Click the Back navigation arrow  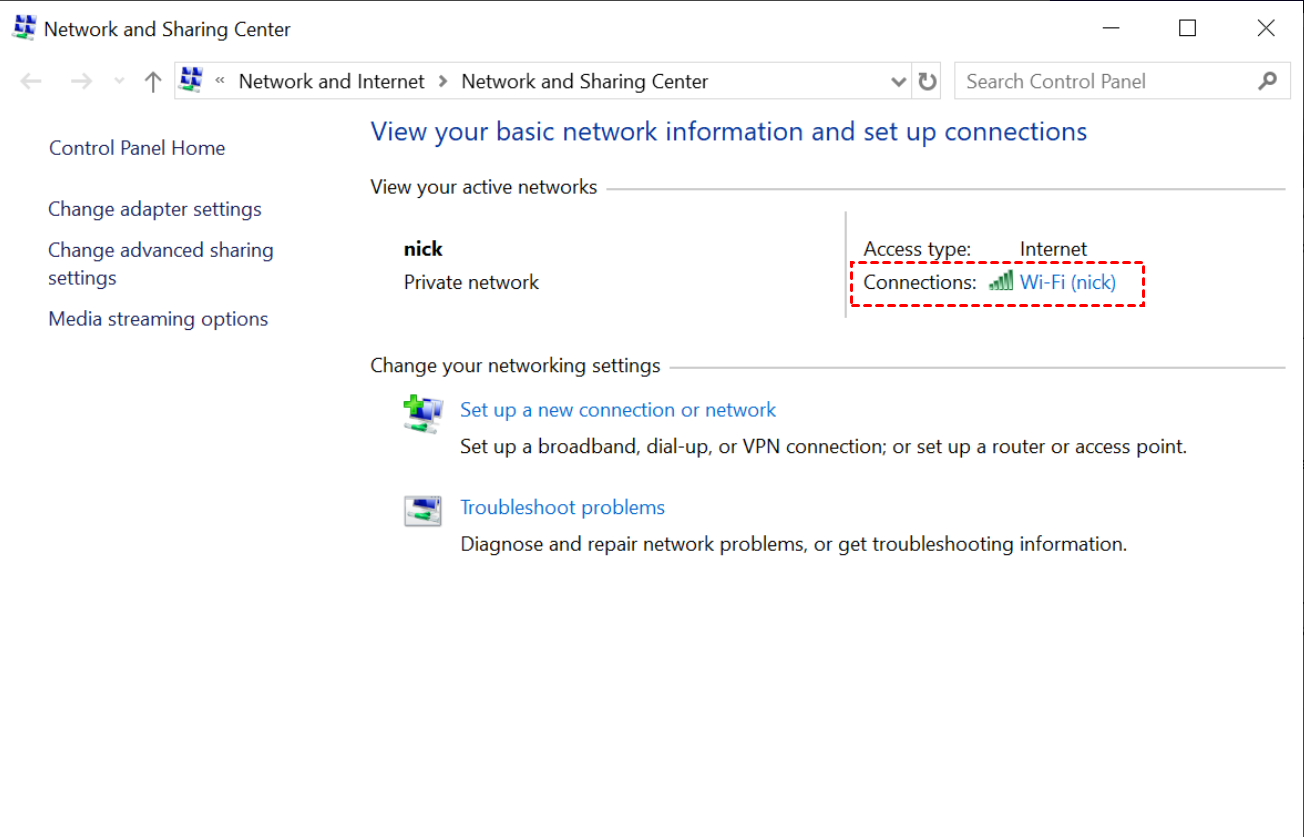pos(31,82)
